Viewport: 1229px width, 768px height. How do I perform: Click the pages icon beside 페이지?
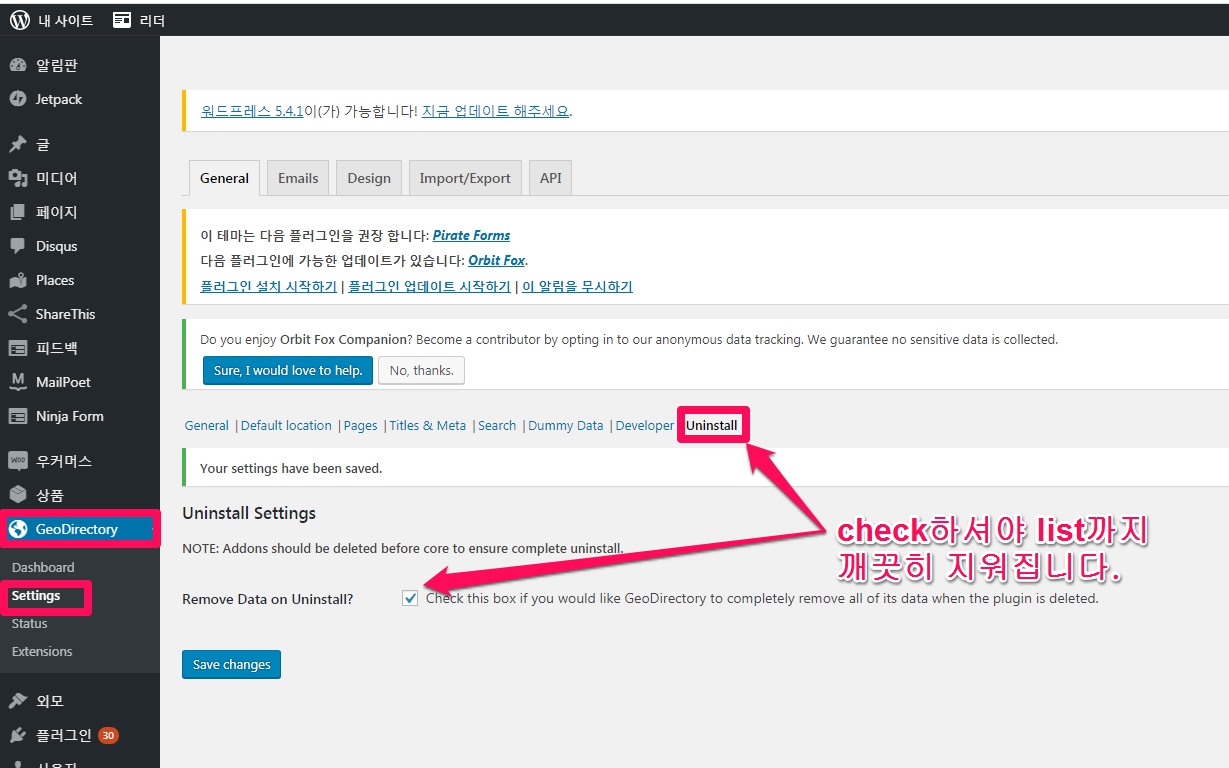pyautogui.click(x=18, y=212)
